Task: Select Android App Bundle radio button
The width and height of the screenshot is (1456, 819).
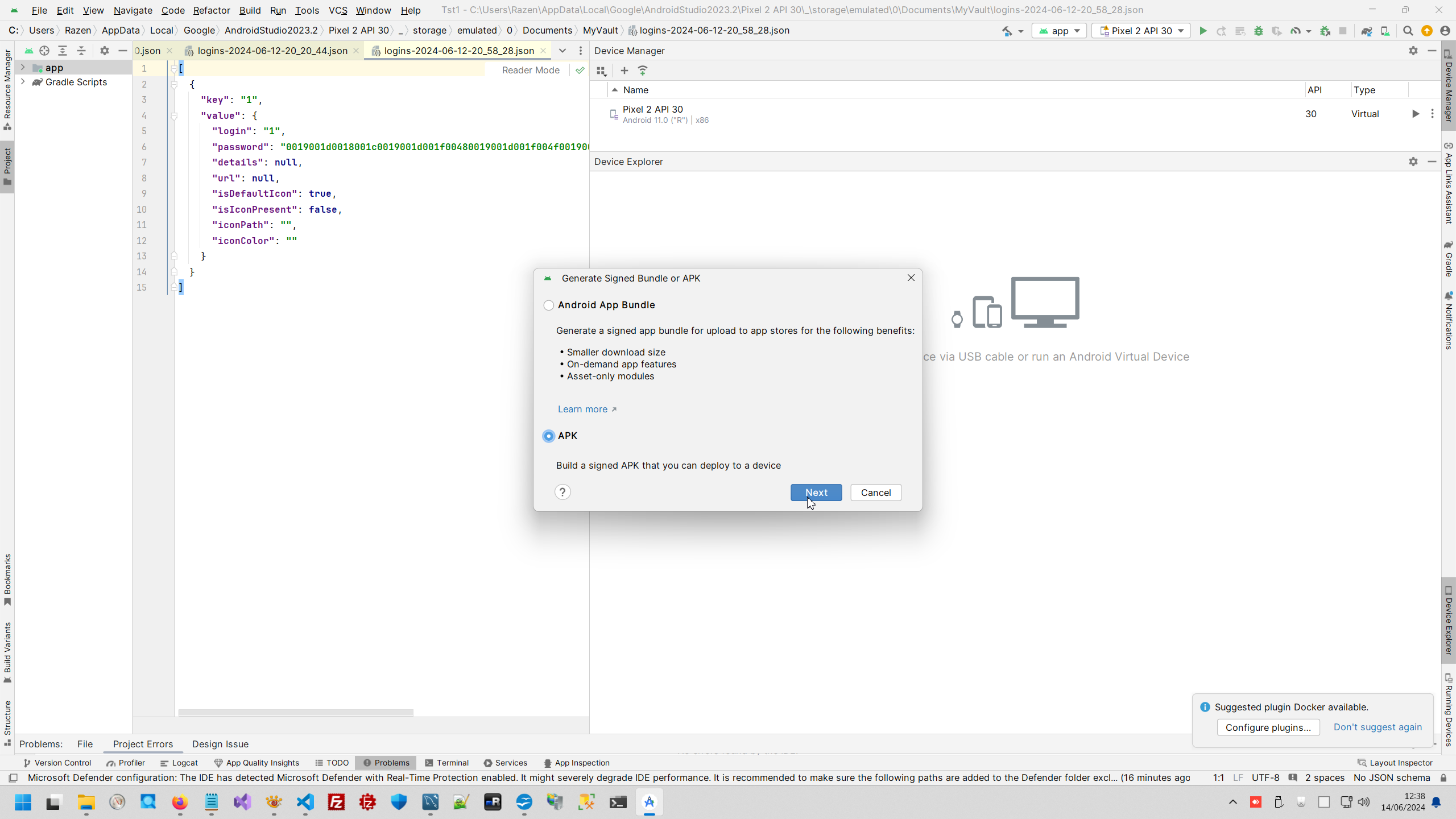Action: coord(548,305)
